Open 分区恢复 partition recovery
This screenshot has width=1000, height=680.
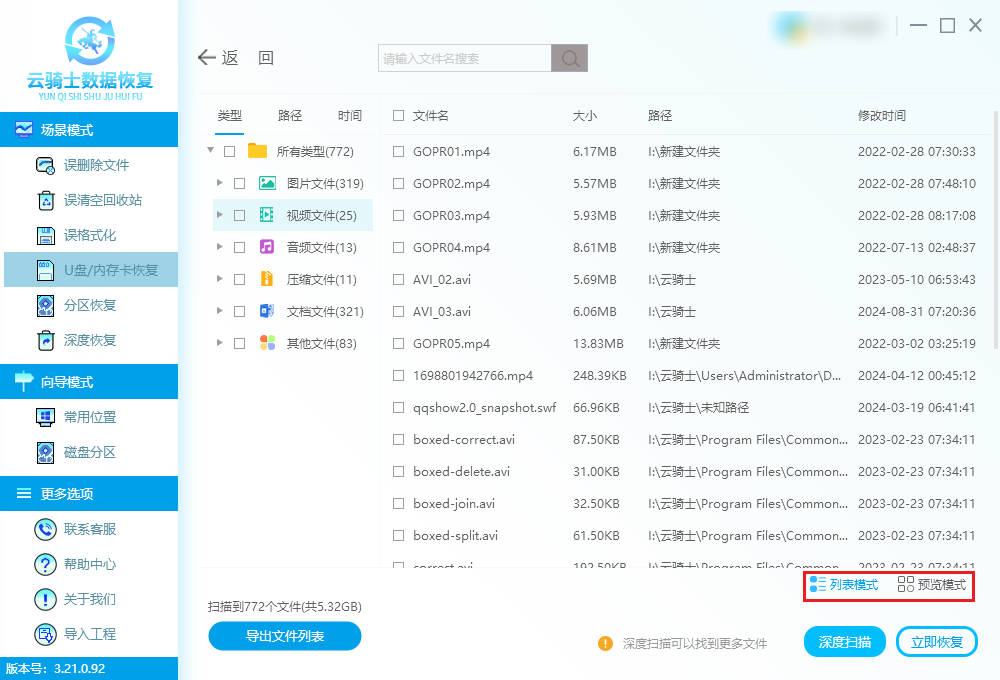tap(45, 306)
